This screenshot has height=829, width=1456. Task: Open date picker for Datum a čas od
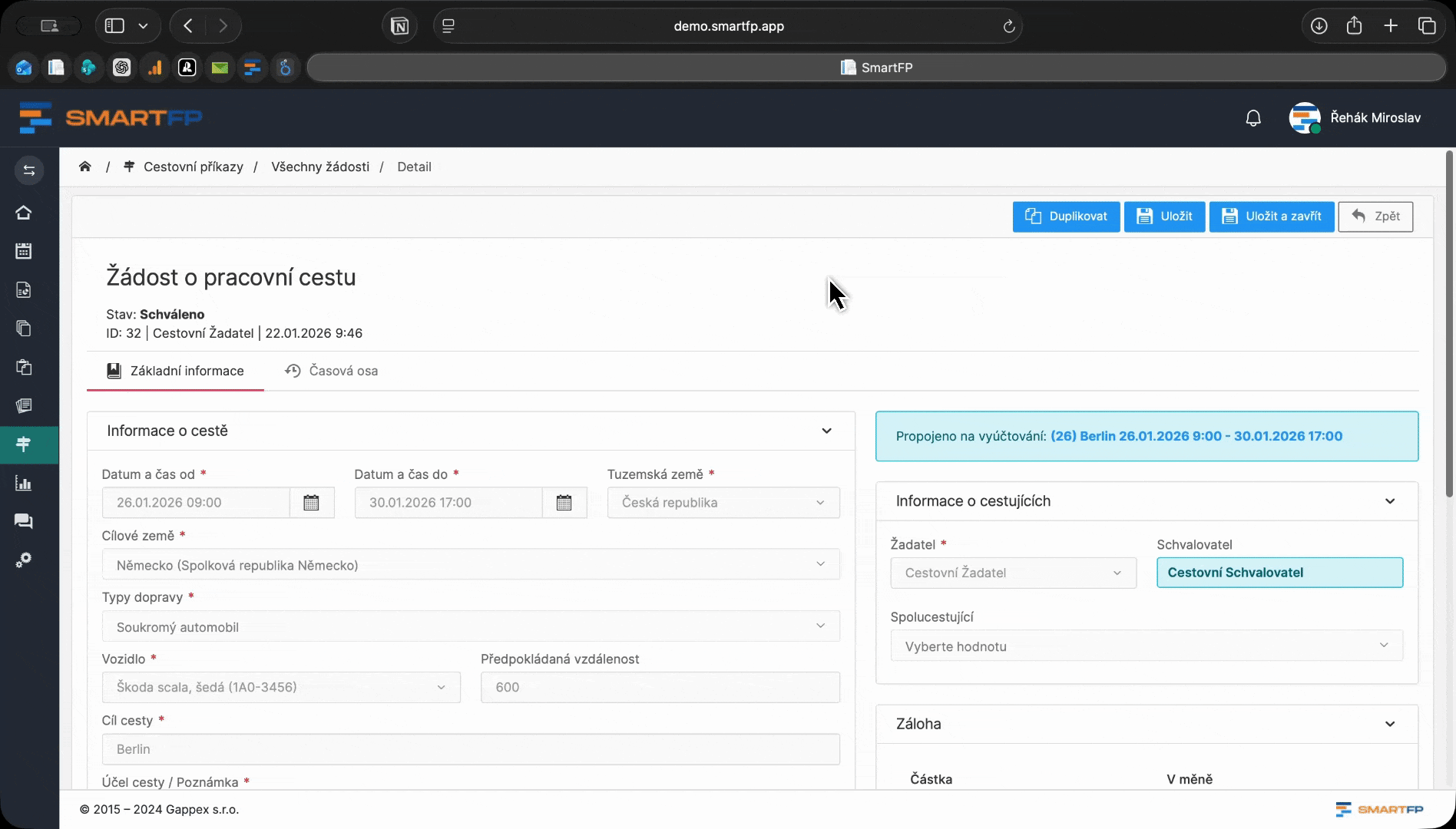311,503
